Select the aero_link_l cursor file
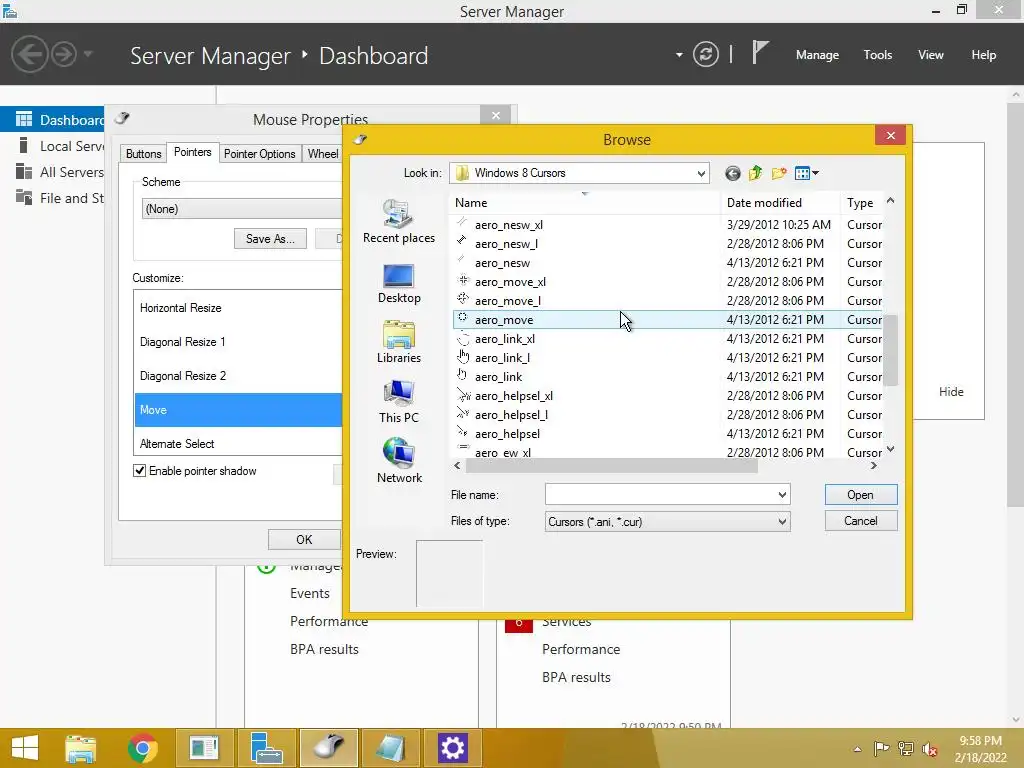Screen dimensions: 1024x768 (667, 357)
